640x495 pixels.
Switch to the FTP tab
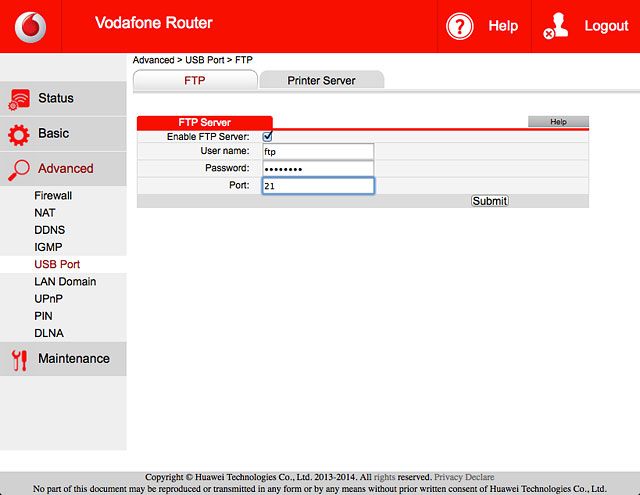(195, 80)
